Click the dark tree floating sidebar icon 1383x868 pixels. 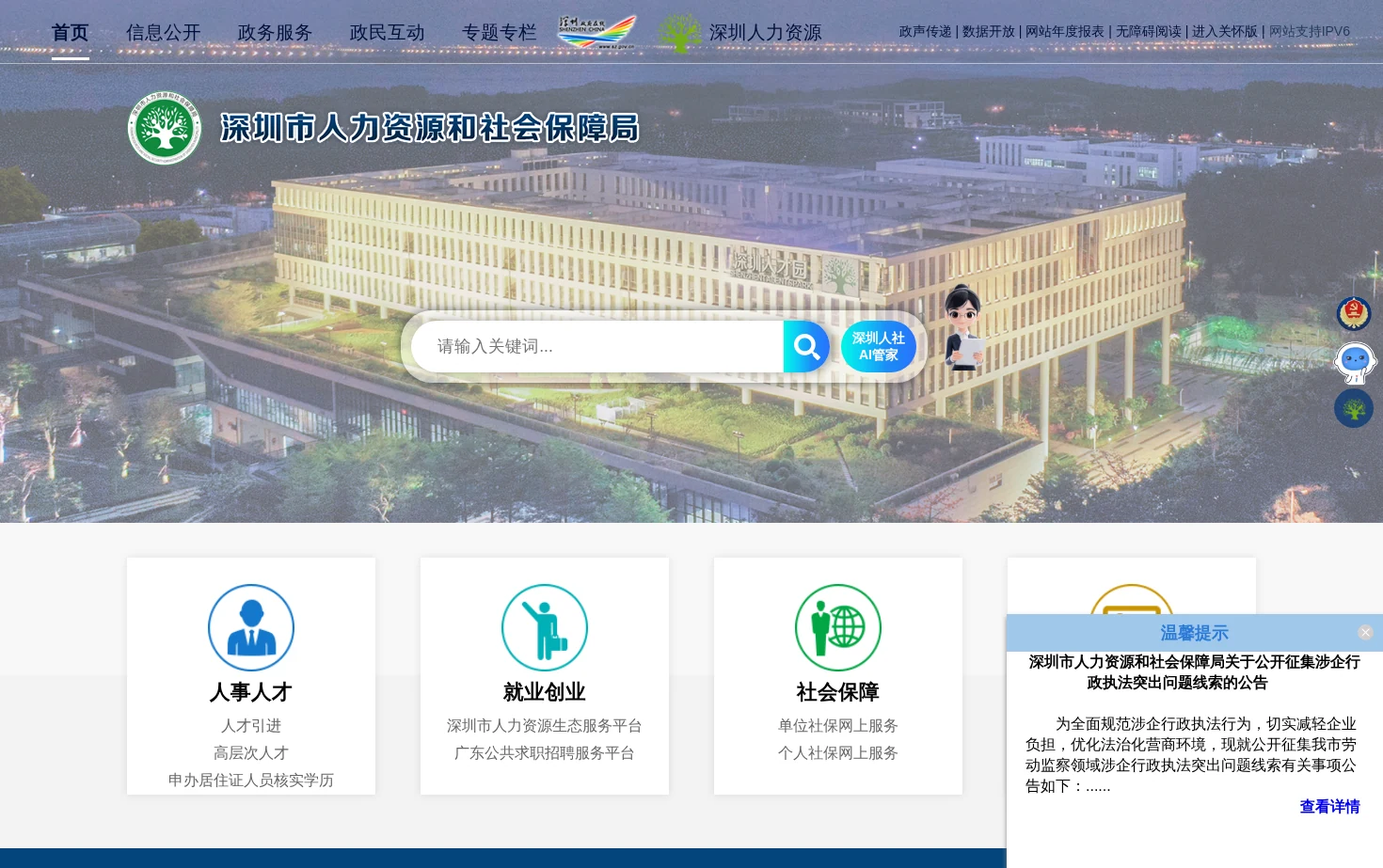click(1354, 408)
